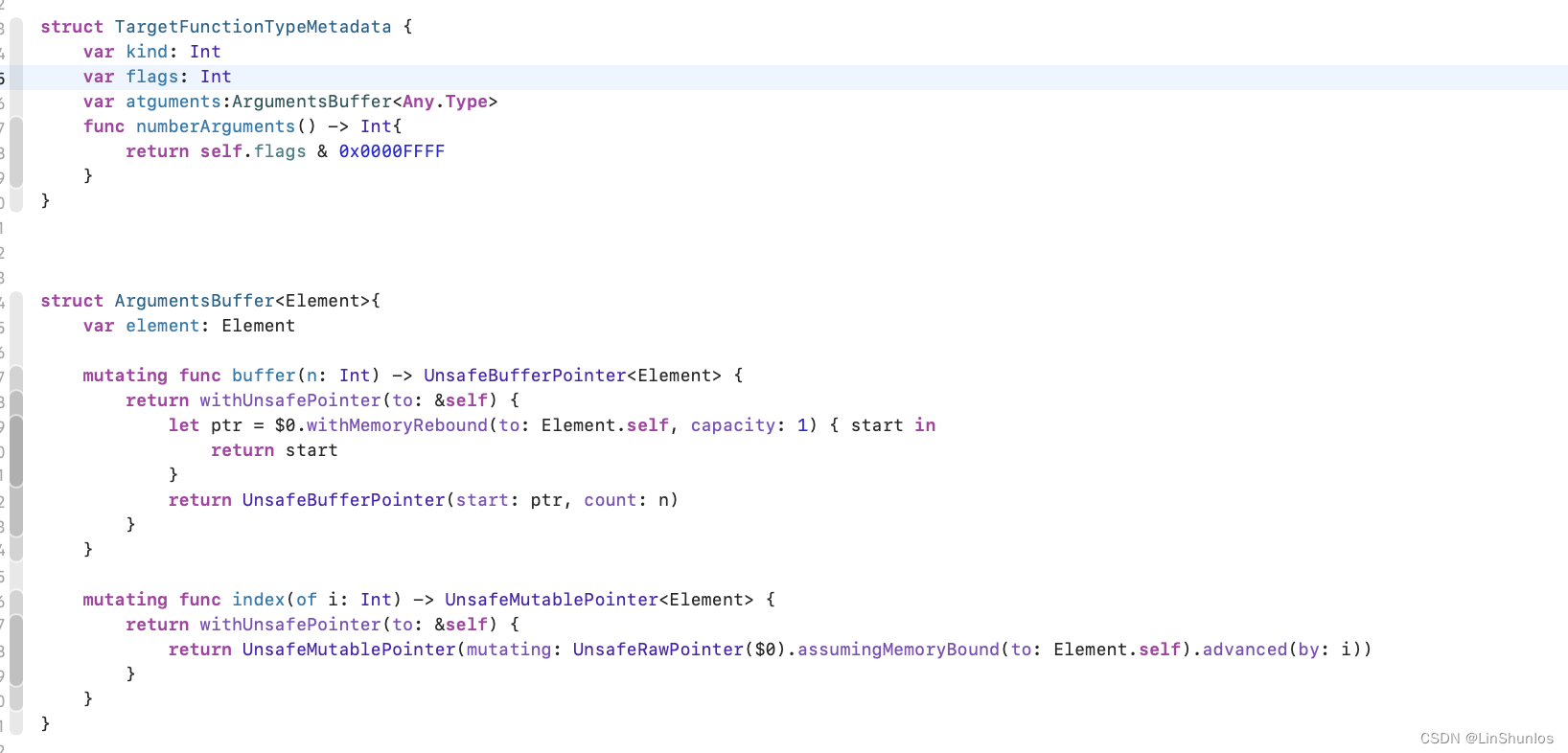This screenshot has height=753, width=1568.
Task: Click 'UnsafeMutablePointer' in the index return type
Action: pyautogui.click(x=552, y=600)
